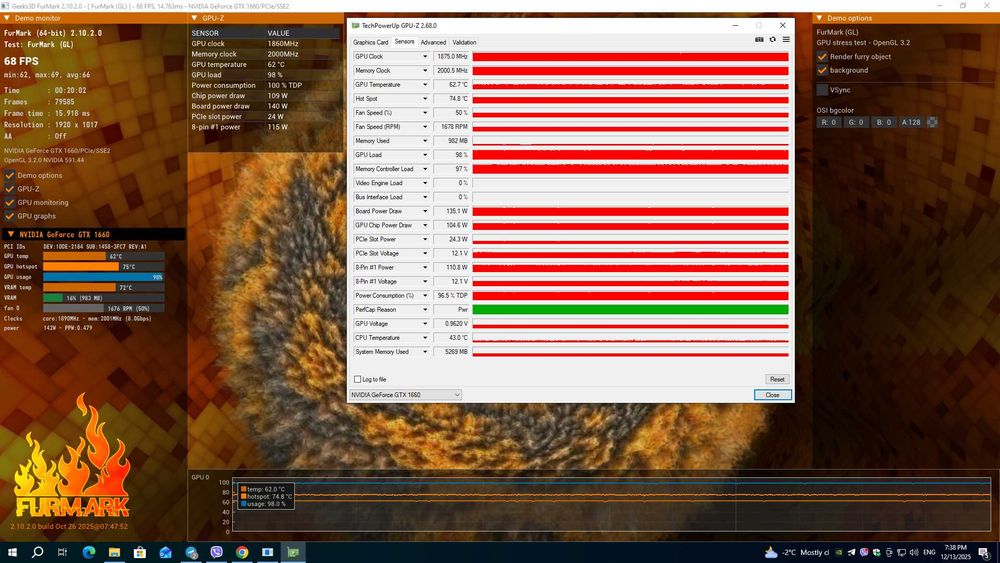Open the GPU-Z hamburger menu icon
The image size is (1000, 563).
(x=786, y=40)
